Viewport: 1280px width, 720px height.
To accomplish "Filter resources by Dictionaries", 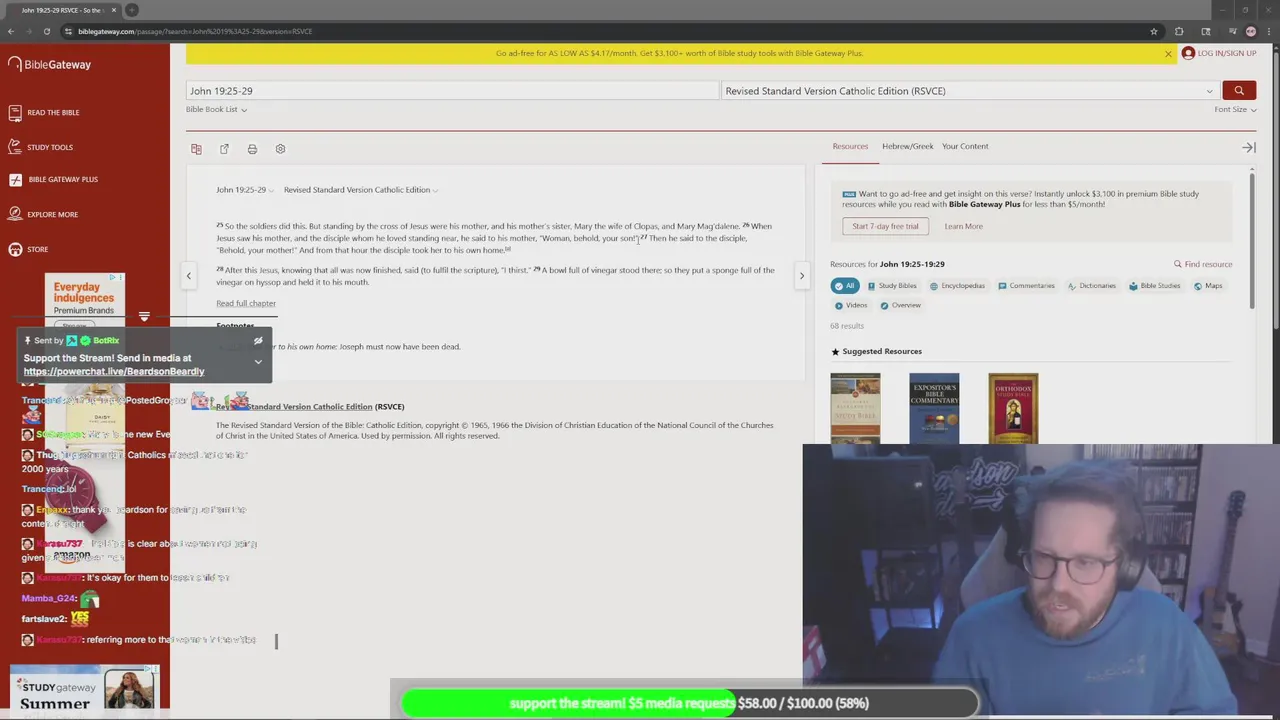I will (x=1091, y=286).
